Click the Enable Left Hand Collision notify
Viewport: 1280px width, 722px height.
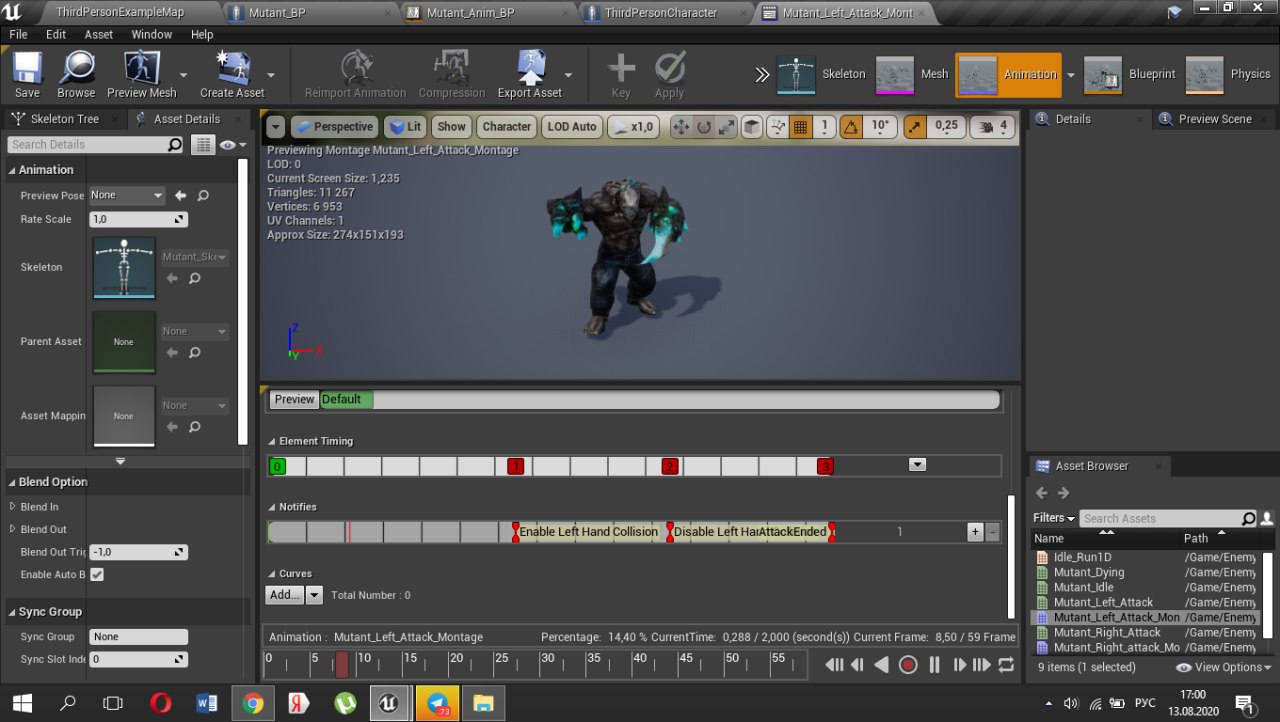click(x=589, y=532)
